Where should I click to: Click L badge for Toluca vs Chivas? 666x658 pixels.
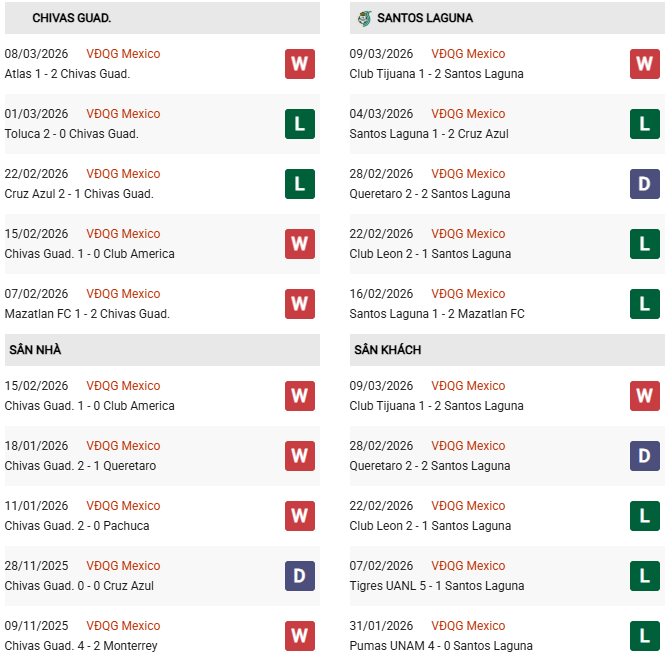click(300, 124)
